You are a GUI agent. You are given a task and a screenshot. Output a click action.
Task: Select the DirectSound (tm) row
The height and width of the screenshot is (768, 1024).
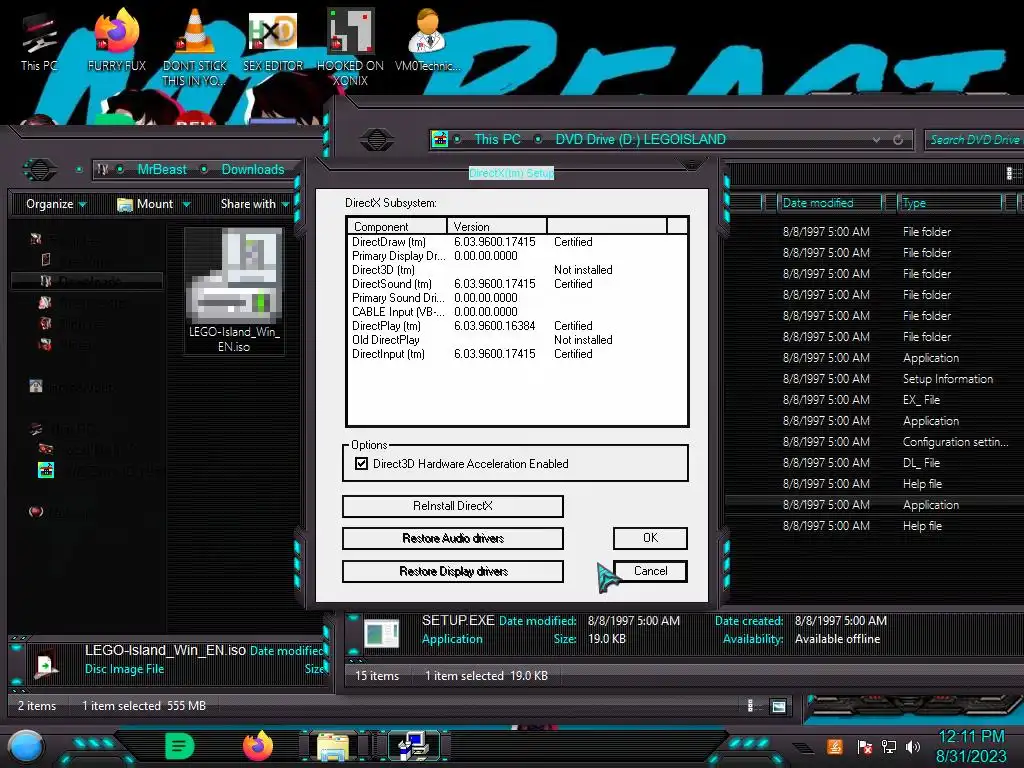coord(516,284)
